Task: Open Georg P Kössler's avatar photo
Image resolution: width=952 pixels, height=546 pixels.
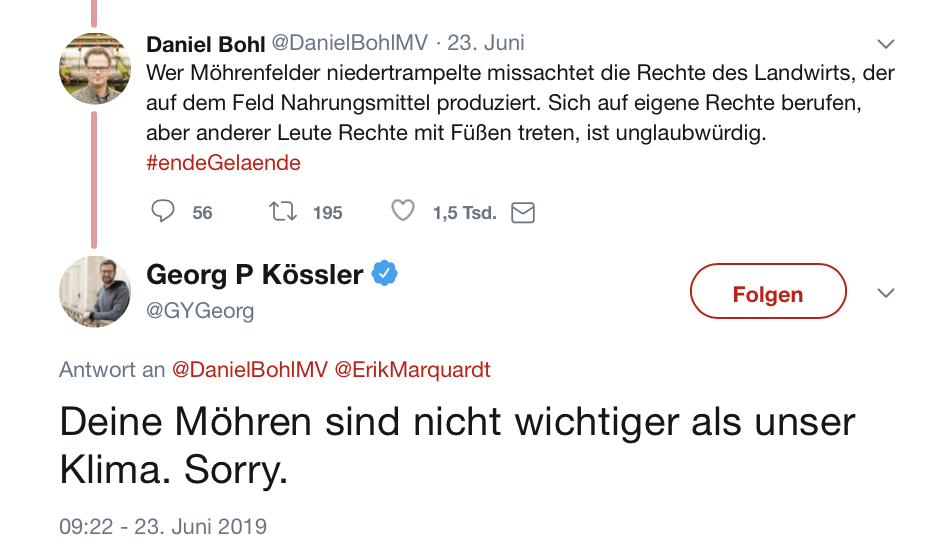Action: [x=96, y=291]
